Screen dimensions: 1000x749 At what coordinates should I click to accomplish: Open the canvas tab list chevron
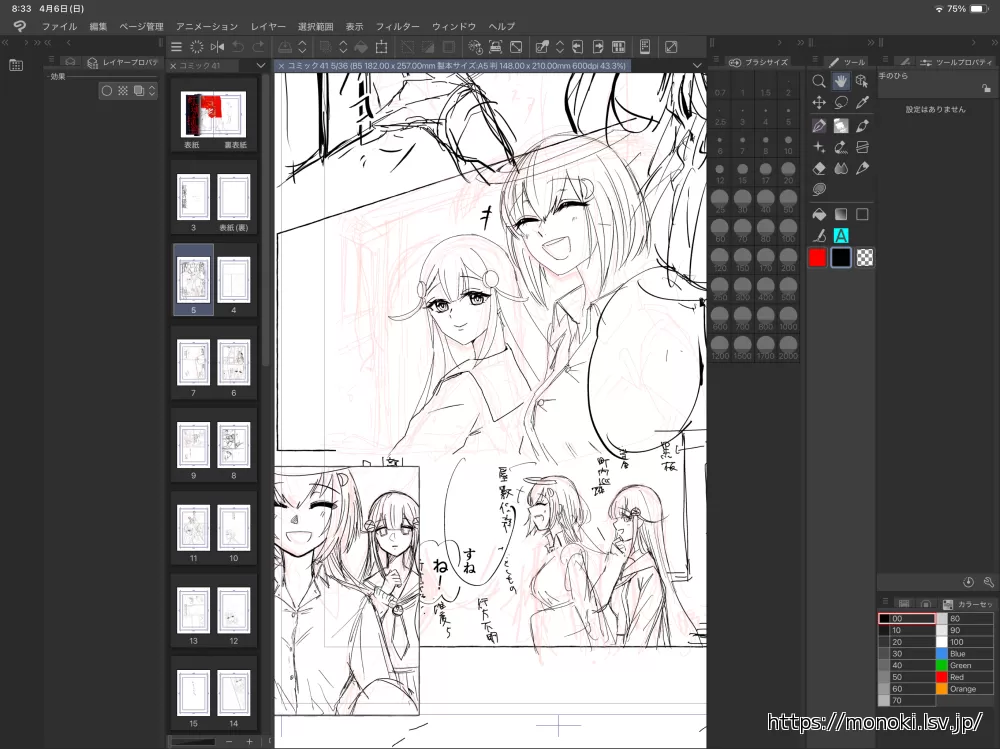click(x=694, y=65)
